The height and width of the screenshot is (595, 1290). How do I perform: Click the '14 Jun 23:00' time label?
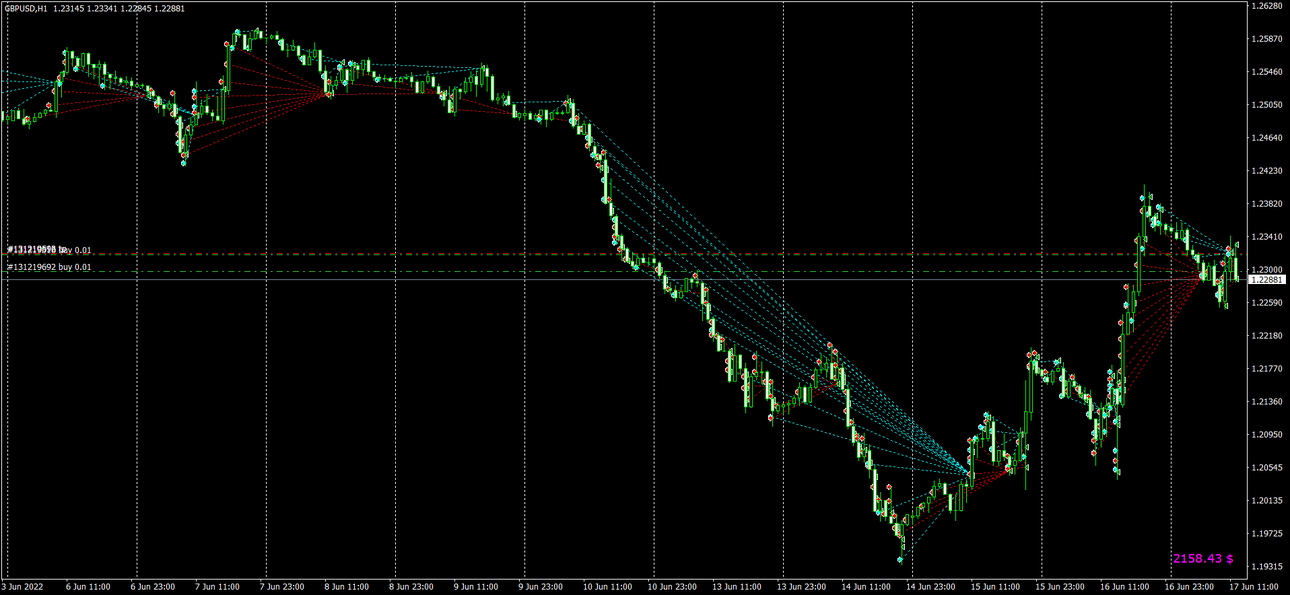[x=930, y=587]
